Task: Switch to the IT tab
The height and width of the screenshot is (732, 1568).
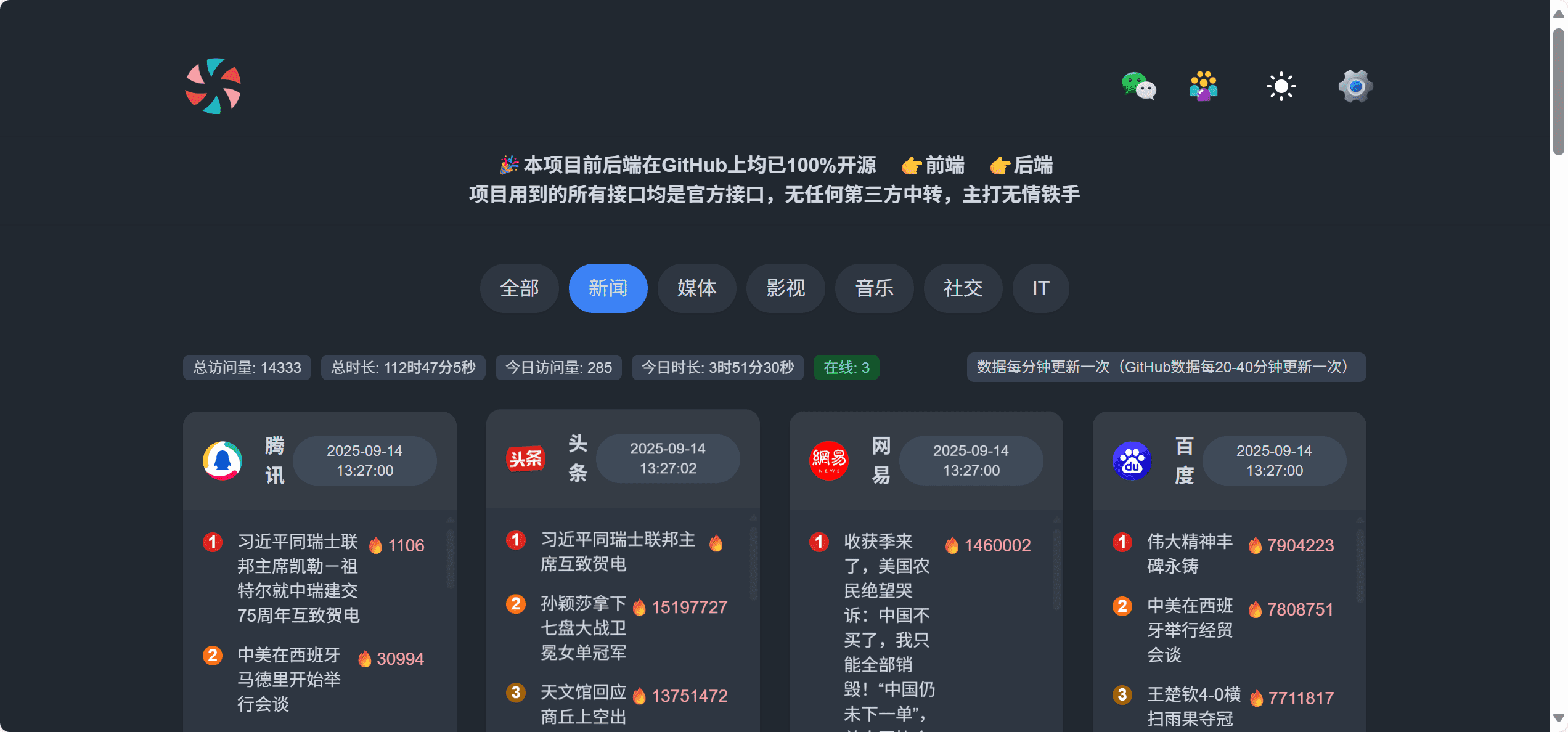Action: (1040, 288)
